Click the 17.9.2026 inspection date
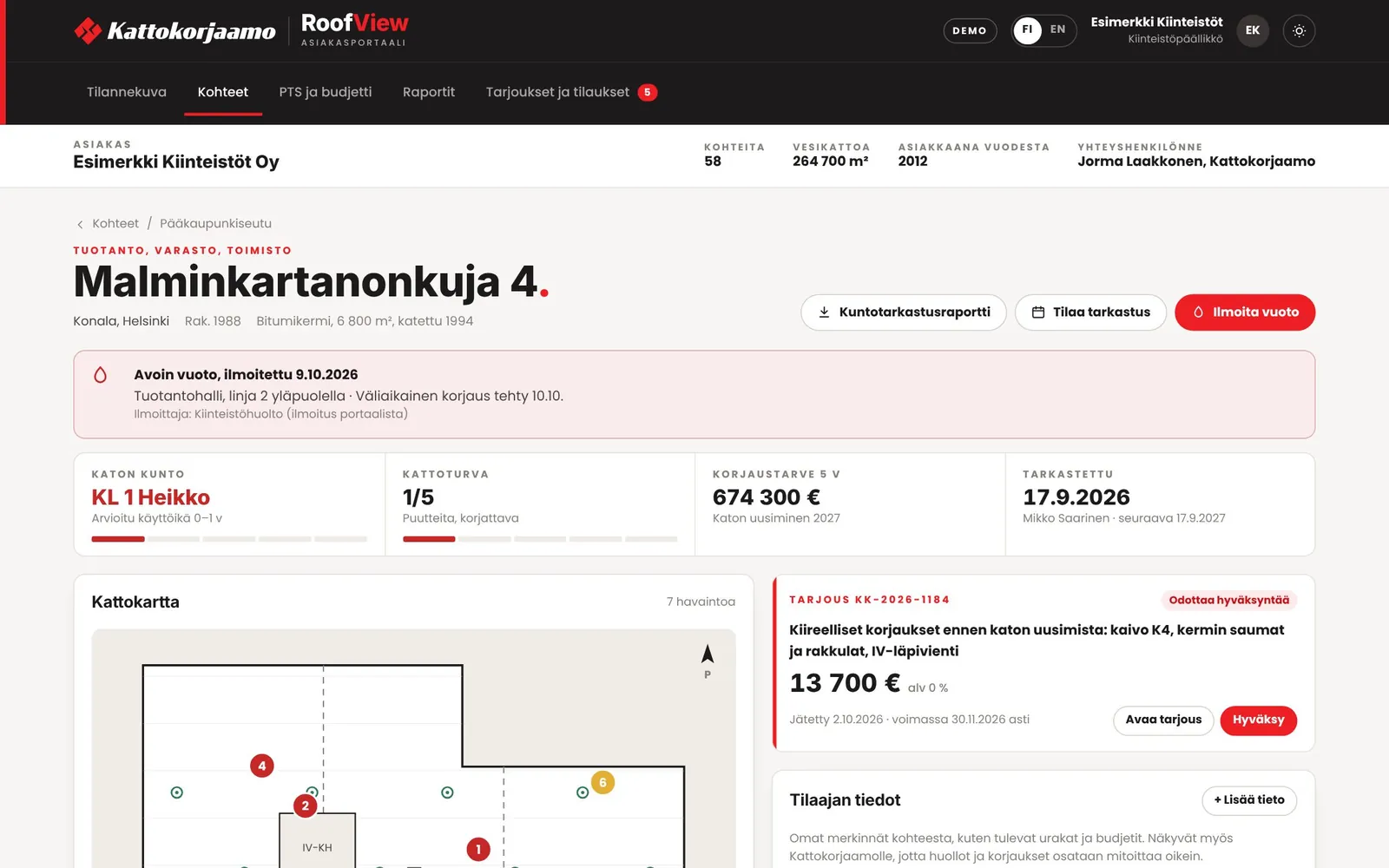 coord(1076,497)
